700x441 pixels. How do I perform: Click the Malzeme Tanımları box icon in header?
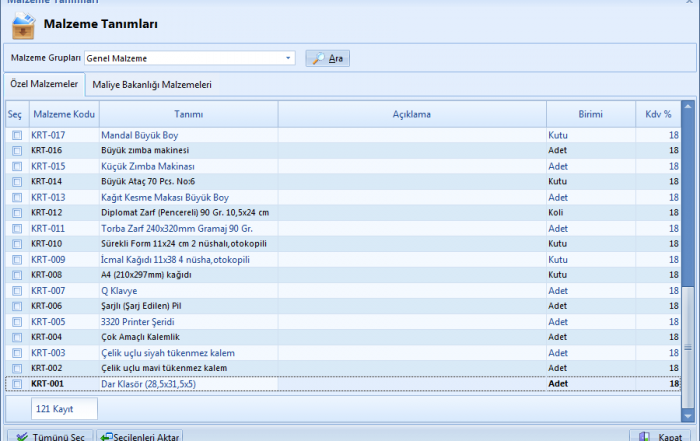point(24,25)
